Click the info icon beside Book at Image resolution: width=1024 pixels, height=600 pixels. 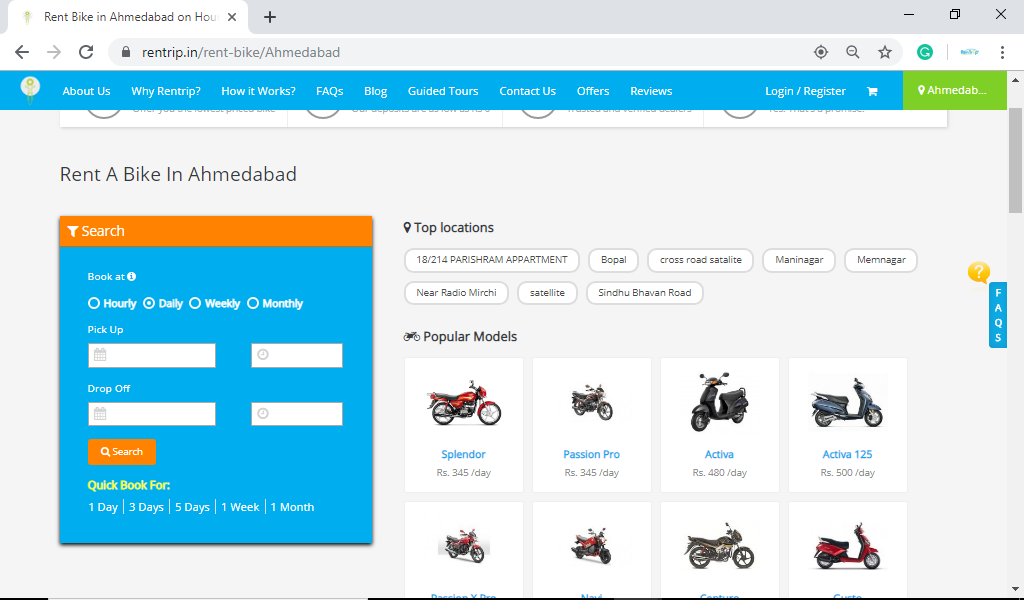[x=131, y=276]
